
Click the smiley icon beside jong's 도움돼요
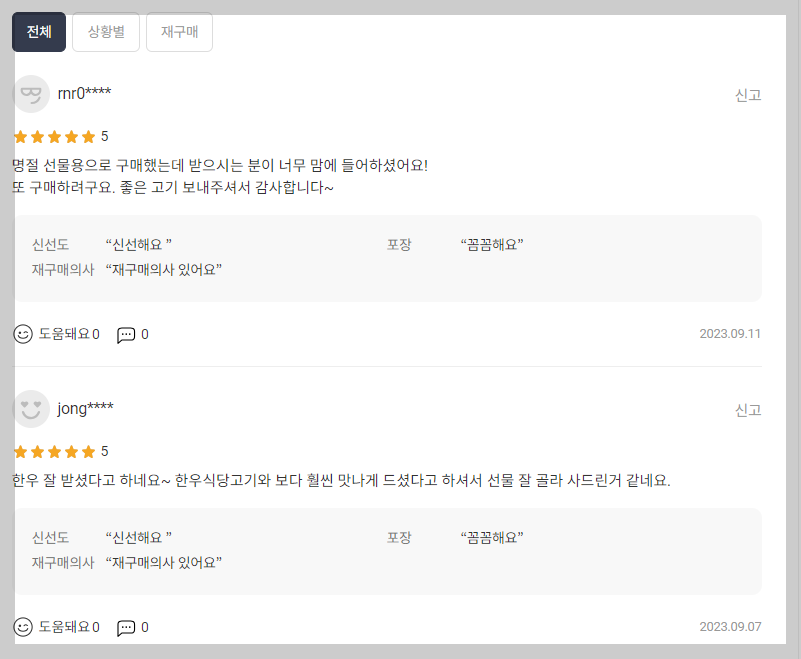pyautogui.click(x=22, y=627)
